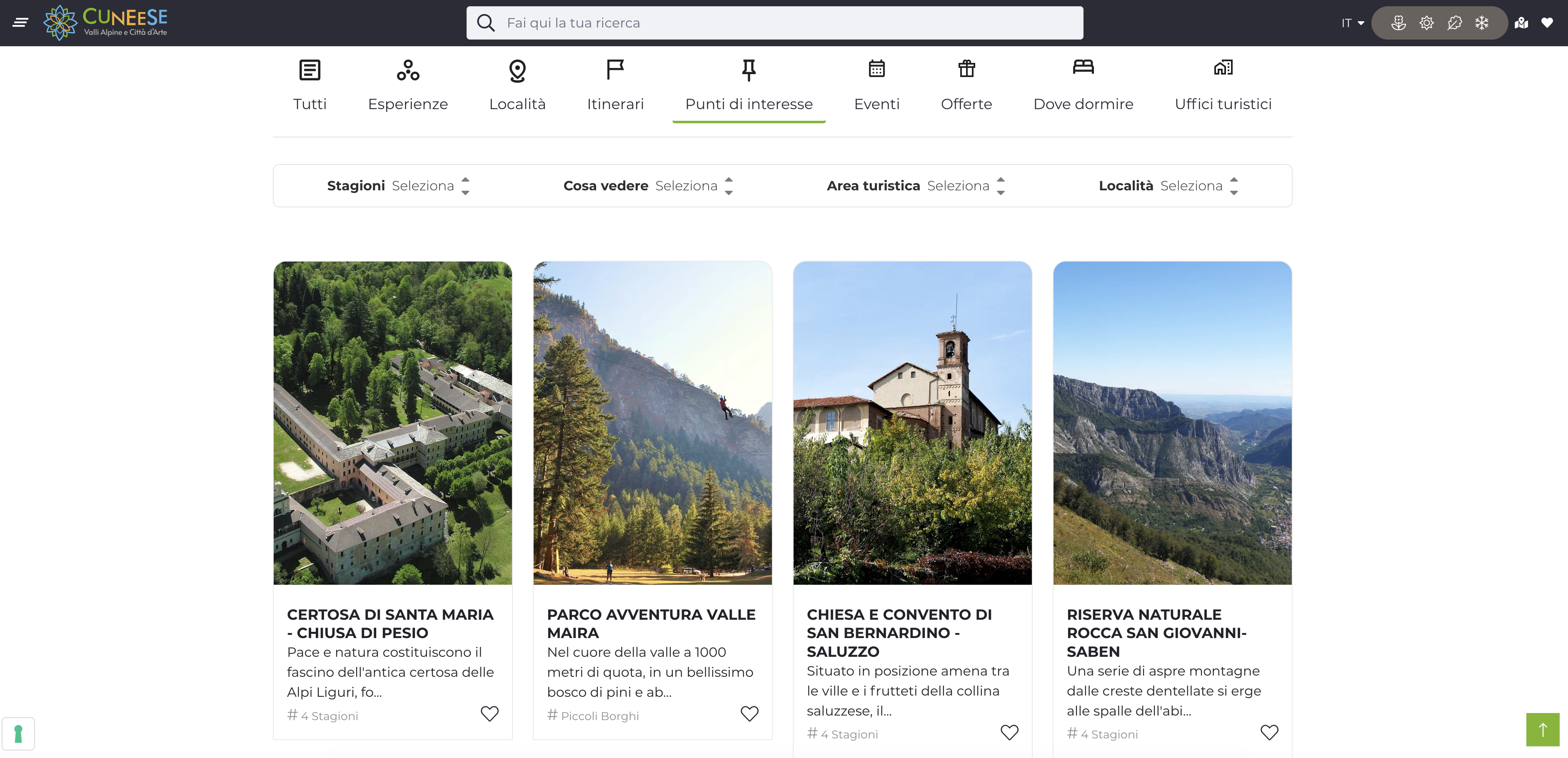1568x758 pixels.
Task: Switch to the Esperienze tab
Action: tap(408, 86)
